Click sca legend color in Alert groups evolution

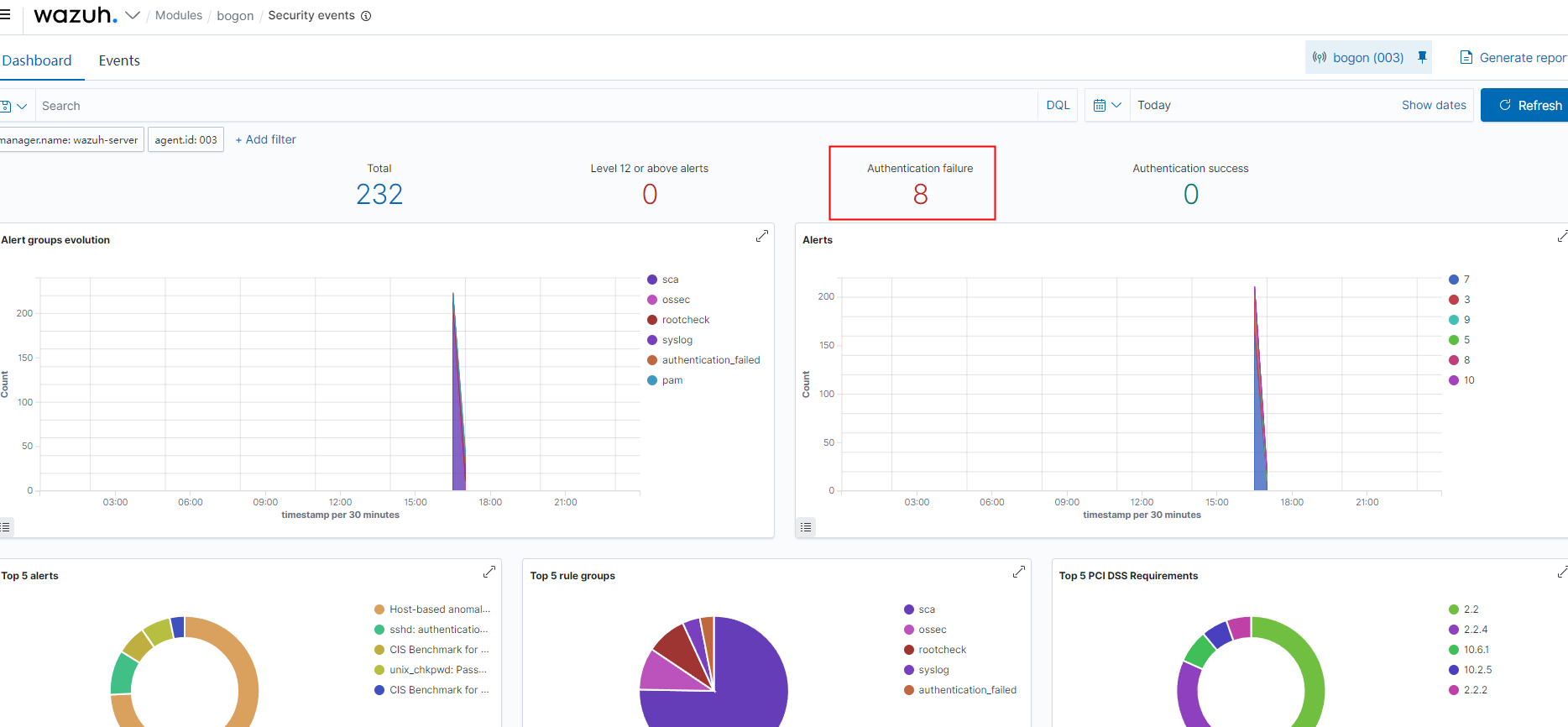[x=652, y=280]
